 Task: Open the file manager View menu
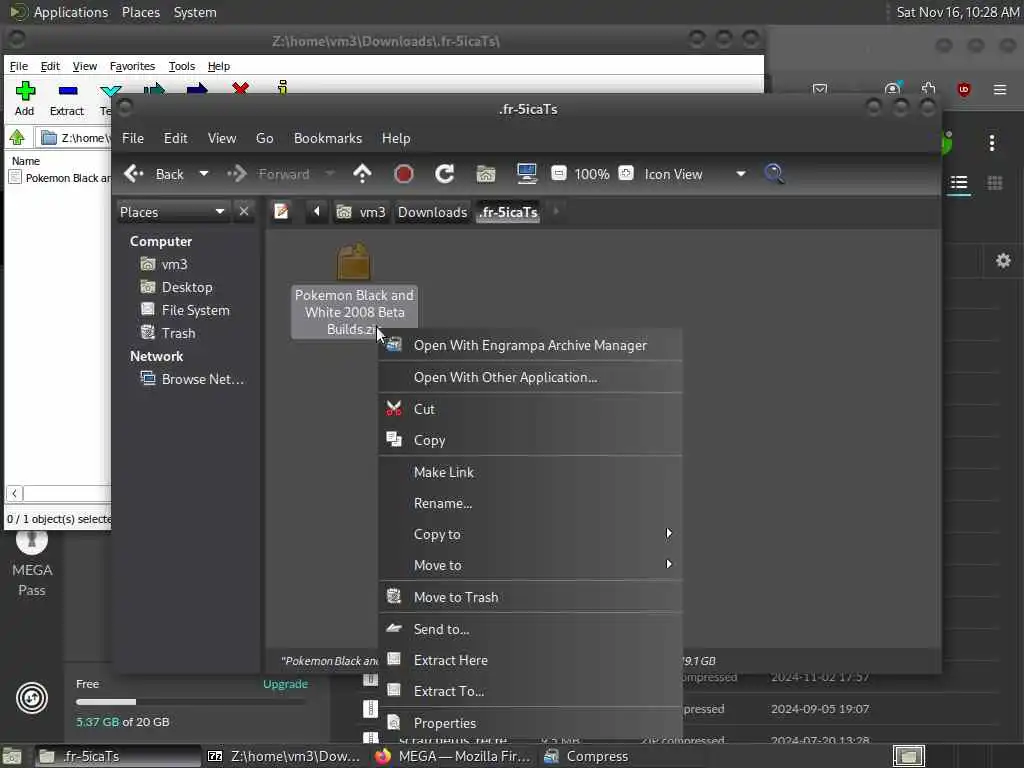[x=222, y=138]
